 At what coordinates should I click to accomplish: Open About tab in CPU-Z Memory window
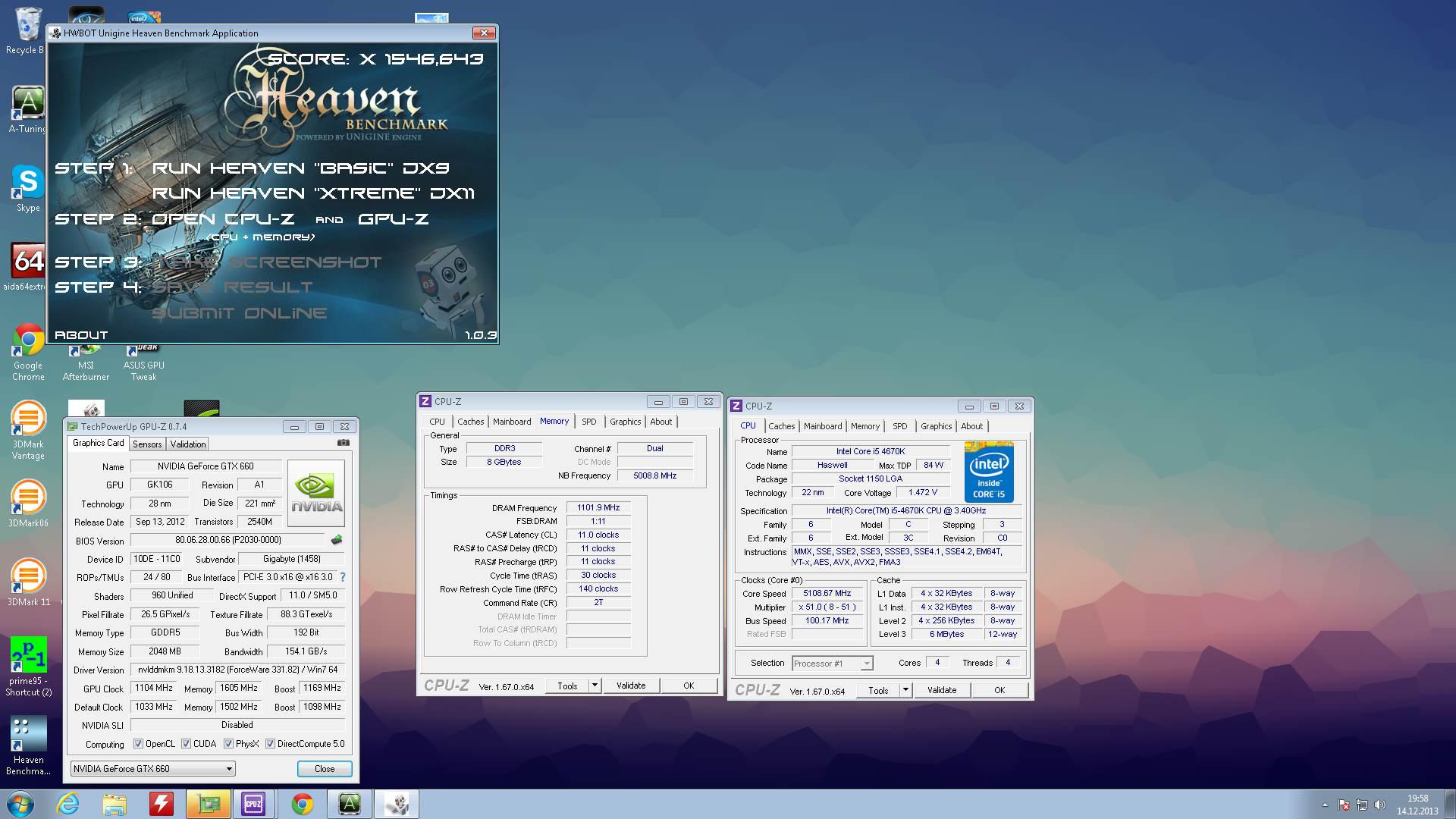tap(661, 422)
